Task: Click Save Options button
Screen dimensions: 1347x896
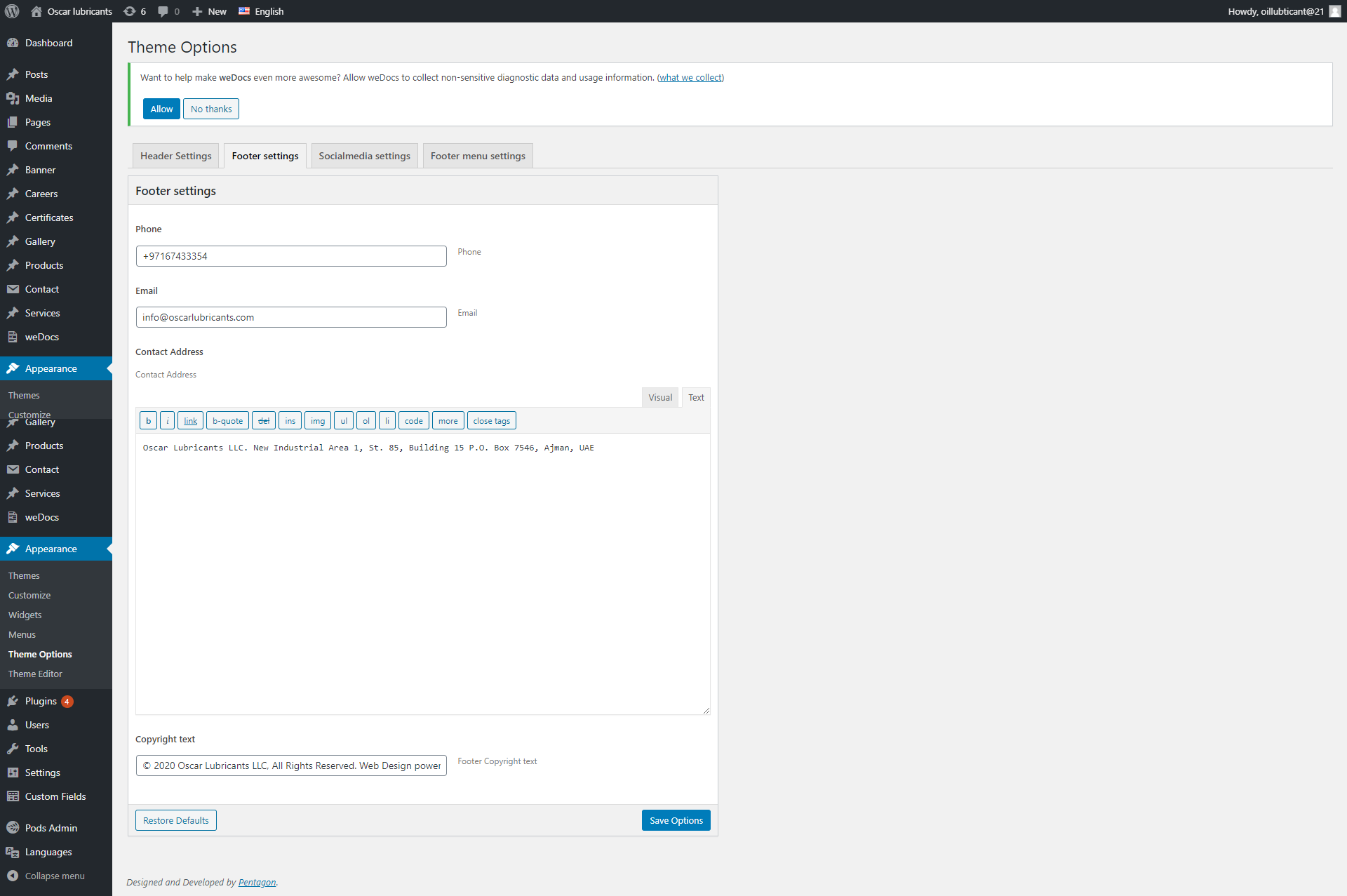Action: pyautogui.click(x=676, y=820)
